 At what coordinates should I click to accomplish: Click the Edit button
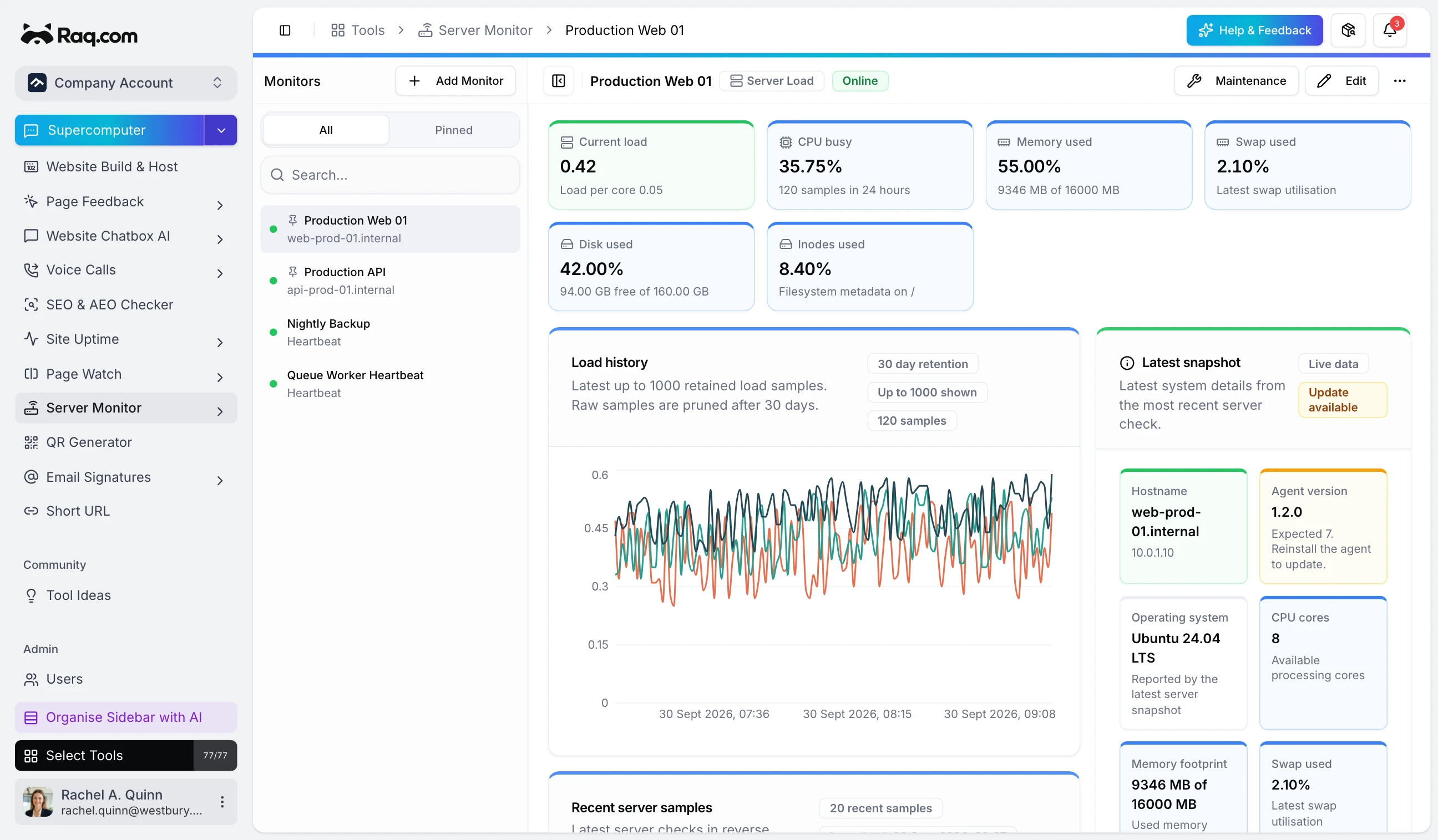point(1341,81)
